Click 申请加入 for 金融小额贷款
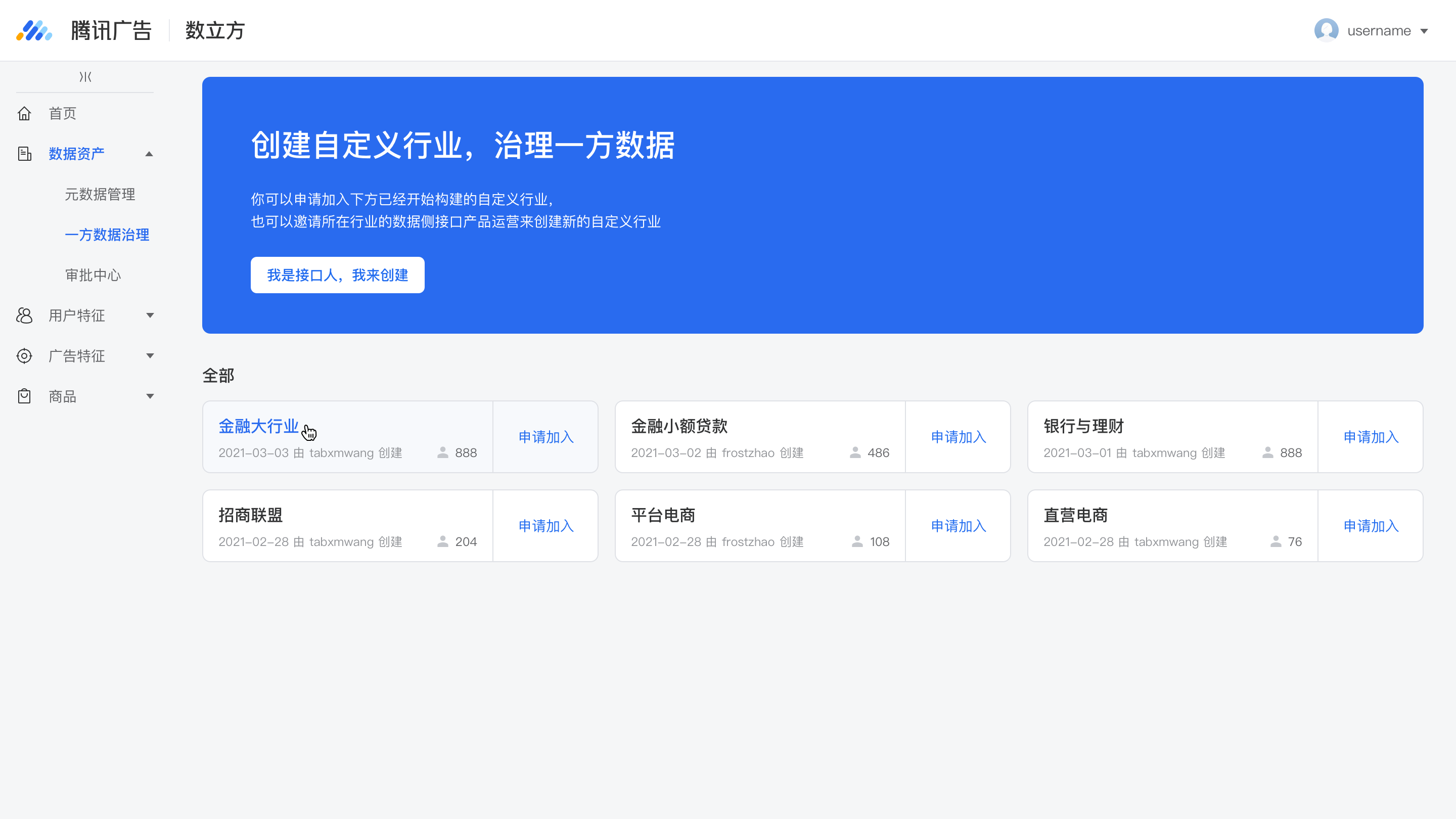 pyautogui.click(x=959, y=437)
